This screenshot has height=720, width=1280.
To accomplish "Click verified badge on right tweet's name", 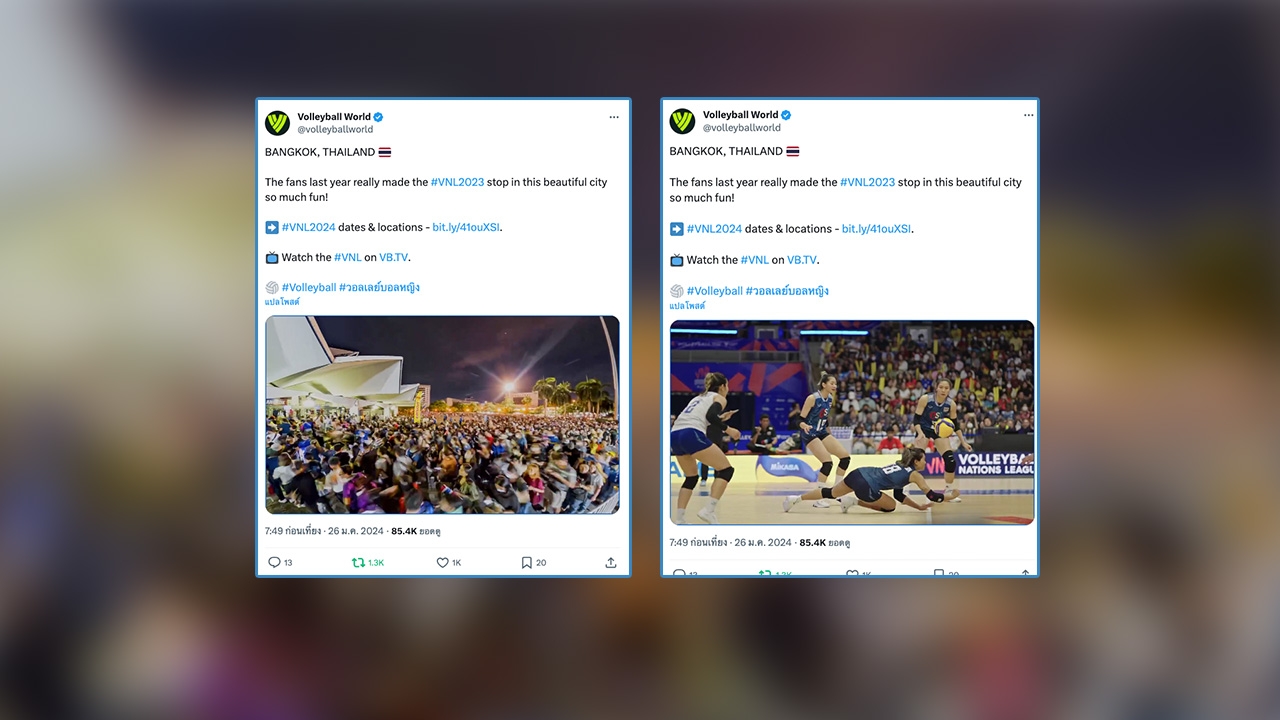I will pyautogui.click(x=786, y=115).
